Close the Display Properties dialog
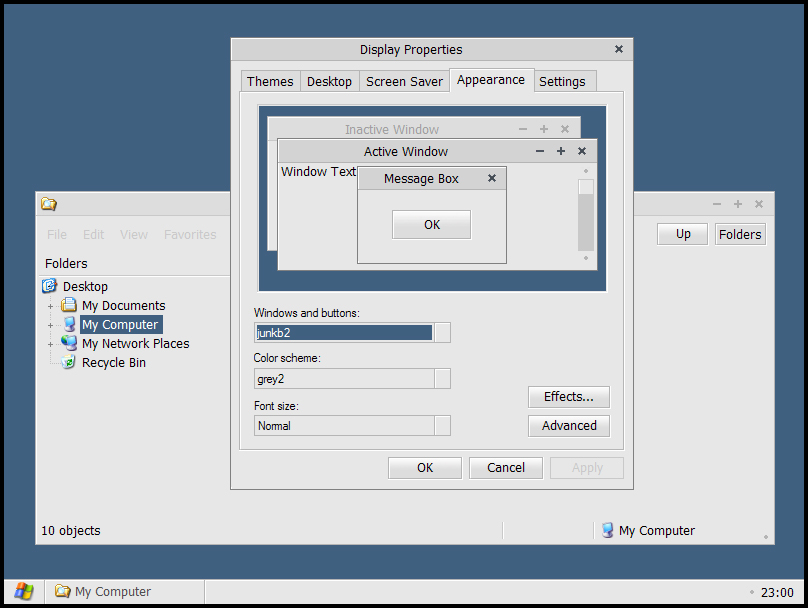Viewport: 808px width, 608px height. tap(619, 49)
